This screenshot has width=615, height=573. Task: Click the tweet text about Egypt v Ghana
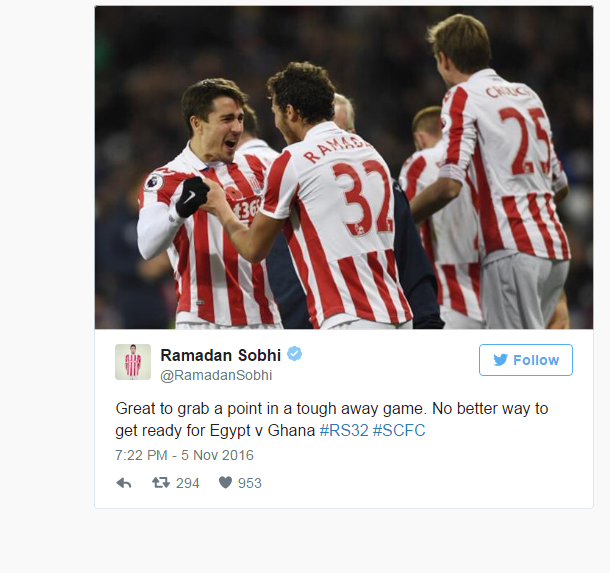pos(332,420)
